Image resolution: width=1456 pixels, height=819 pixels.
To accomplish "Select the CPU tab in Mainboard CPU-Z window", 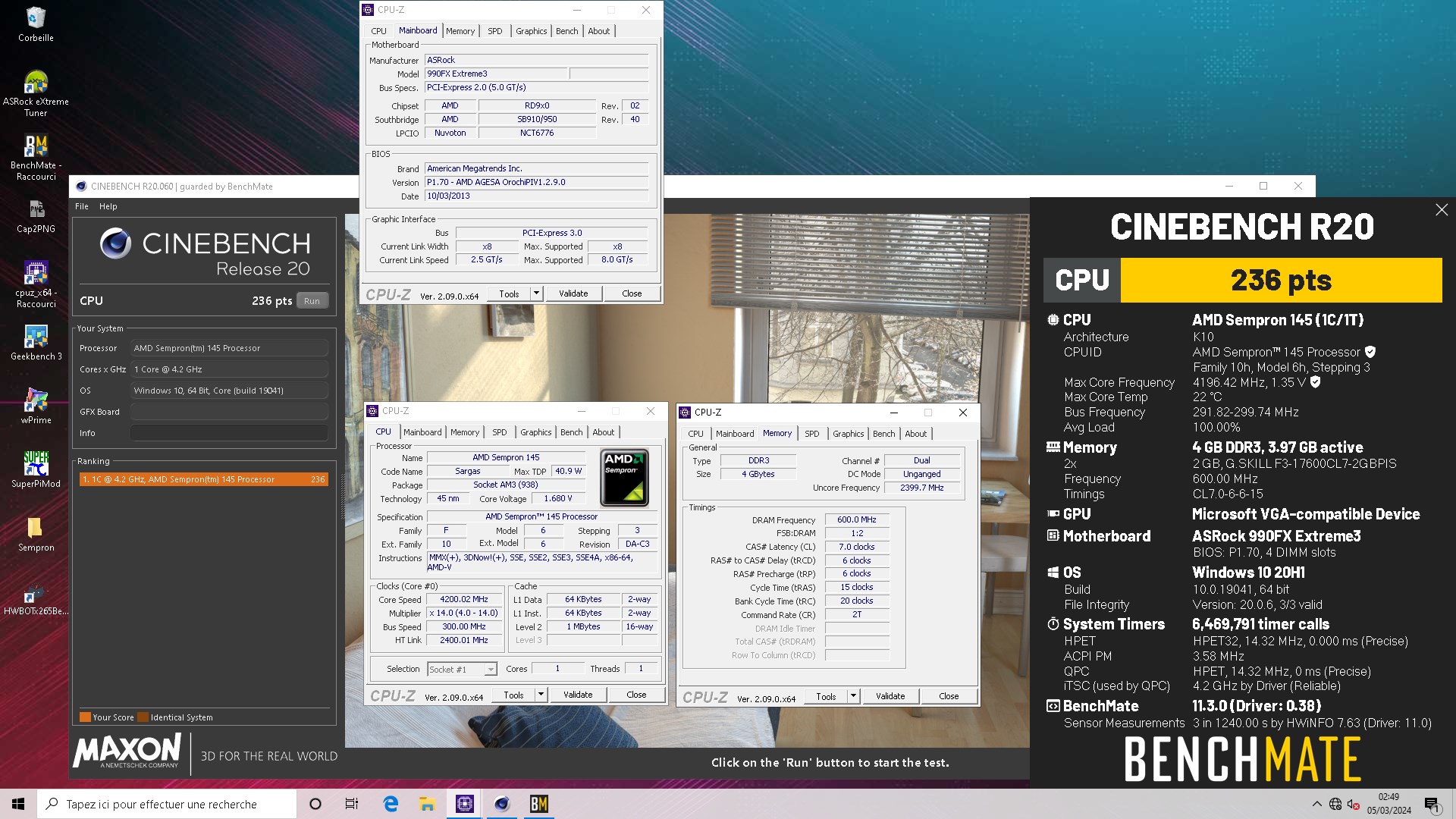I will [x=378, y=31].
